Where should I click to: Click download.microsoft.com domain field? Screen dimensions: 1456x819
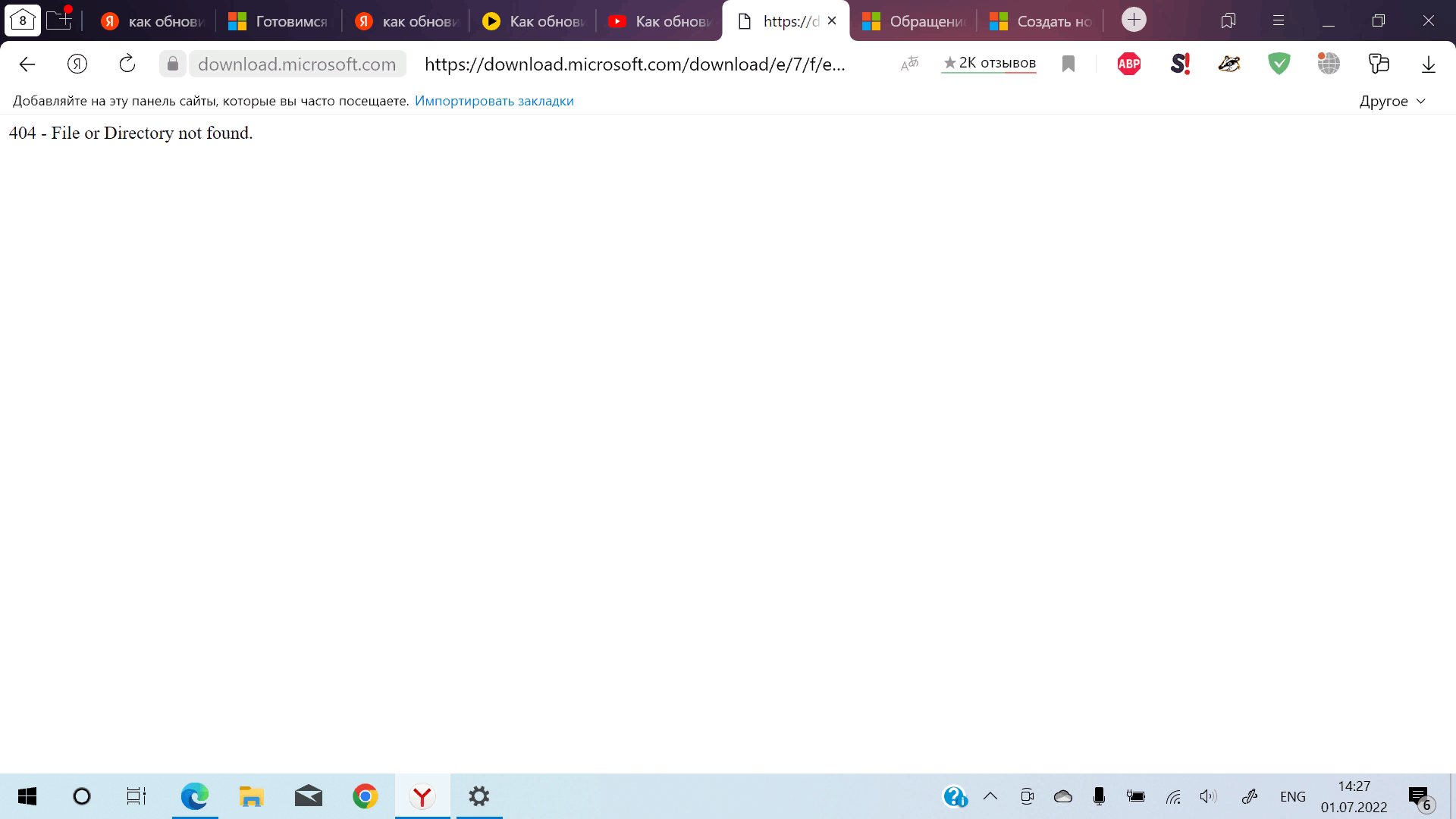point(297,64)
